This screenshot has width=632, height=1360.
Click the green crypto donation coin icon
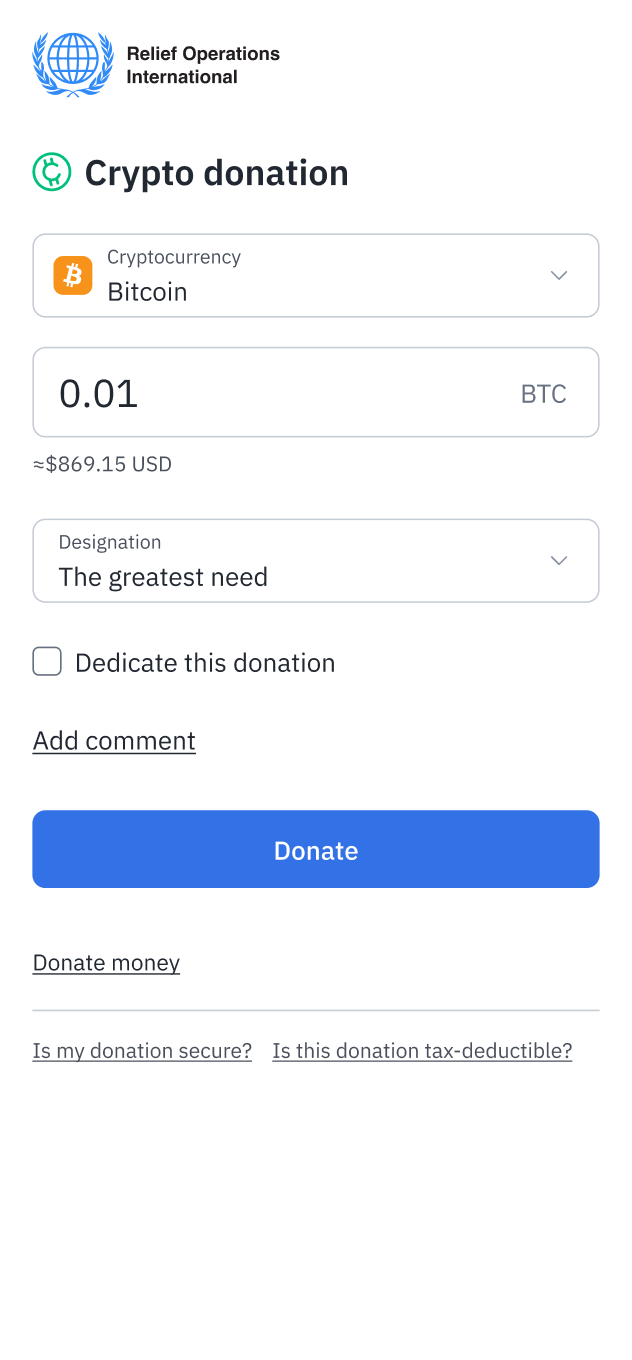[x=51, y=172]
